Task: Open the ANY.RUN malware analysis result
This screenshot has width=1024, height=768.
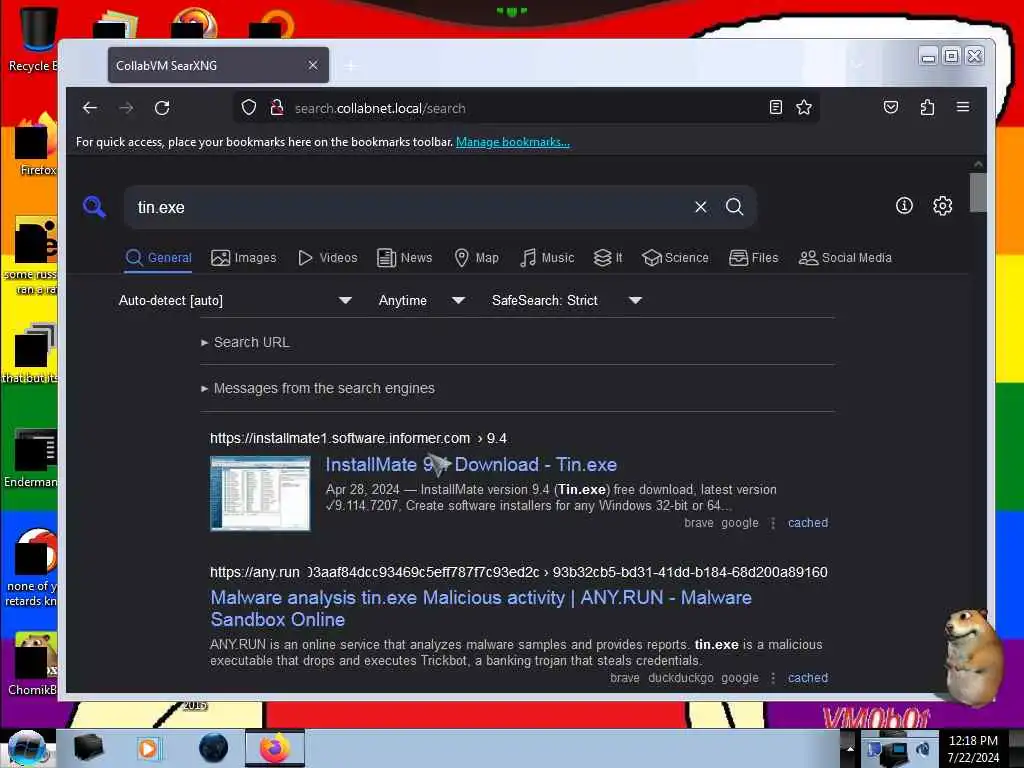Action: [x=481, y=608]
